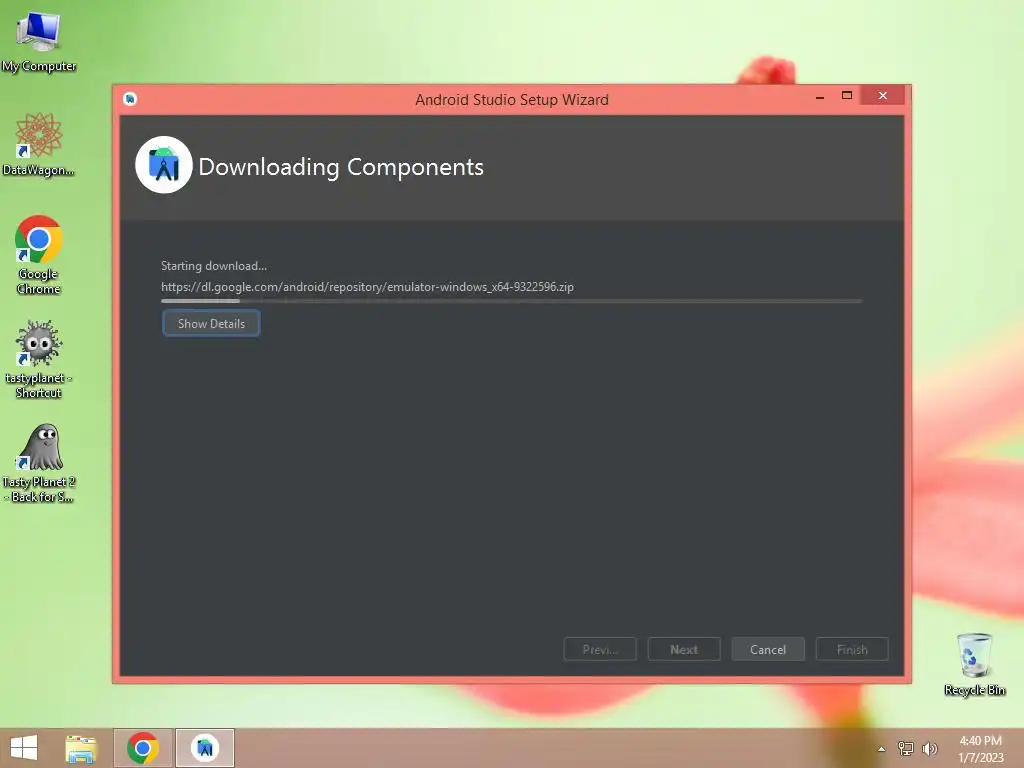Screen dimensions: 1024x768
Task: Open File Explorer from taskbar
Action: click(x=81, y=748)
